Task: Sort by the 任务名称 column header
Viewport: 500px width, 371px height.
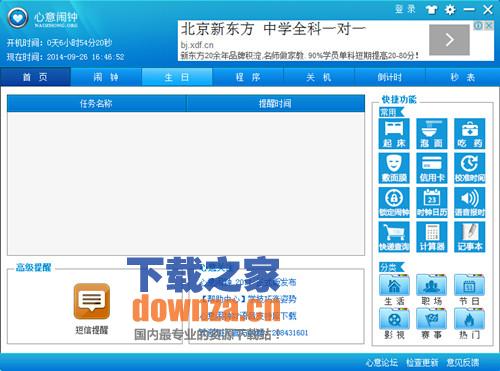Action: [96, 103]
